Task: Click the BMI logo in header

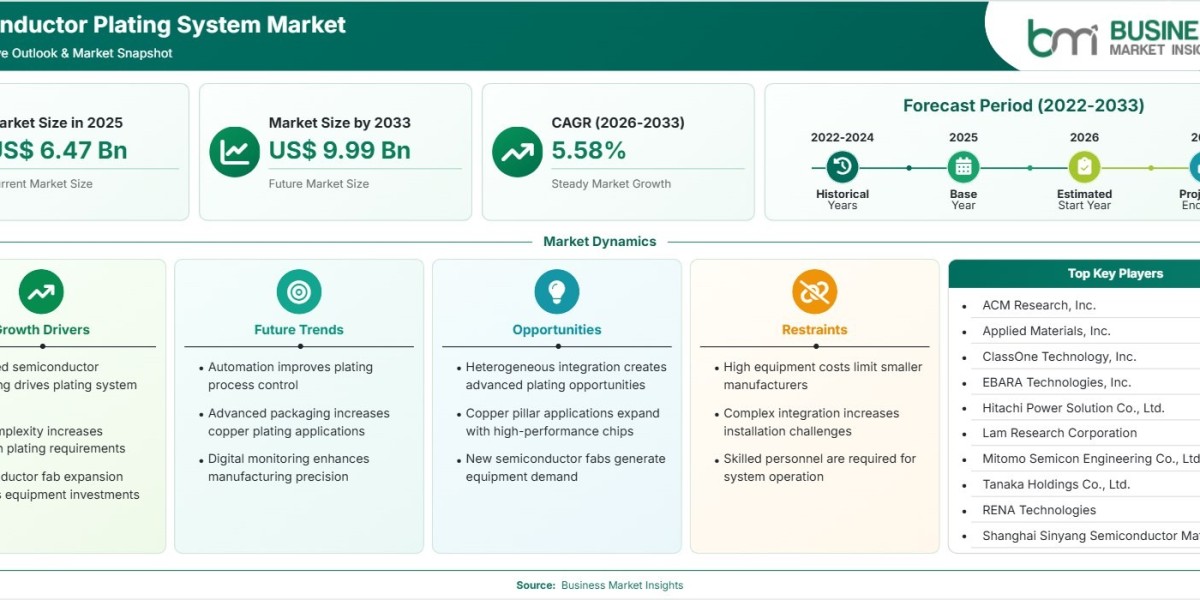Action: (x=1062, y=37)
